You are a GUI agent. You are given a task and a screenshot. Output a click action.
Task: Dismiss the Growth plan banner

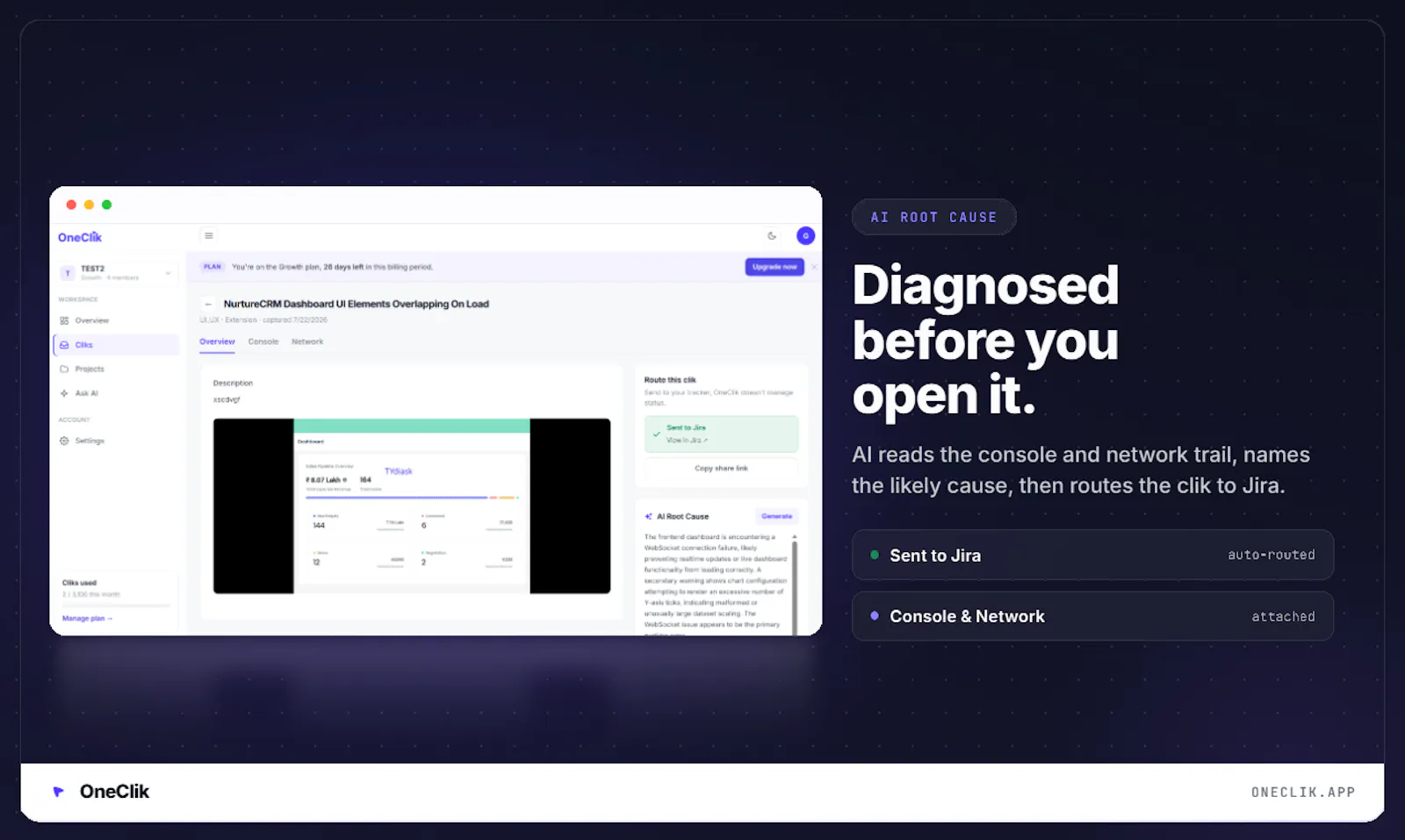(x=814, y=267)
